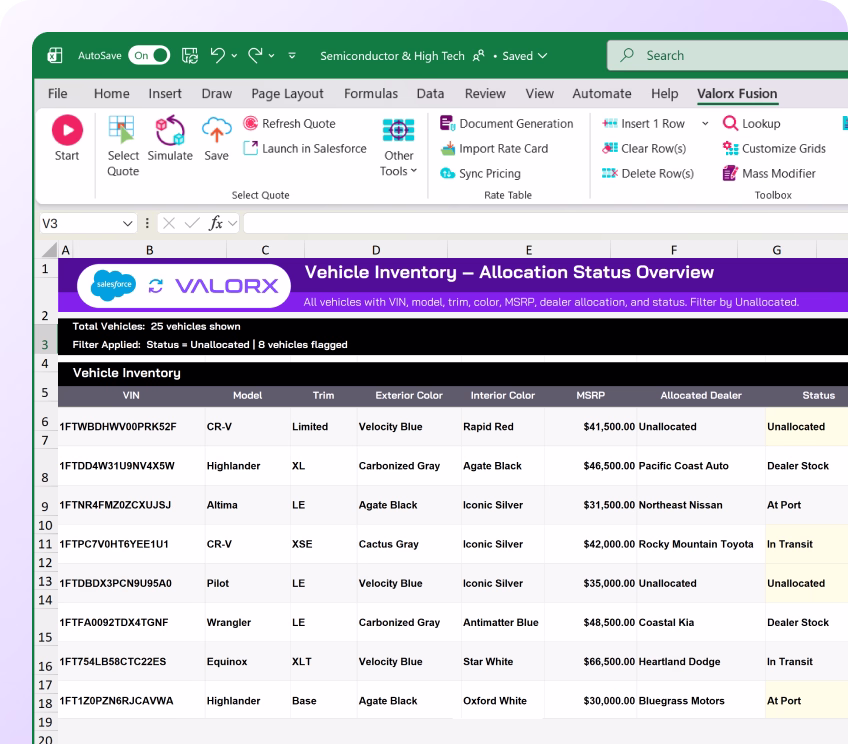Click the formula bar options dots
Viewport: 848px width, 744px height.
147,223
